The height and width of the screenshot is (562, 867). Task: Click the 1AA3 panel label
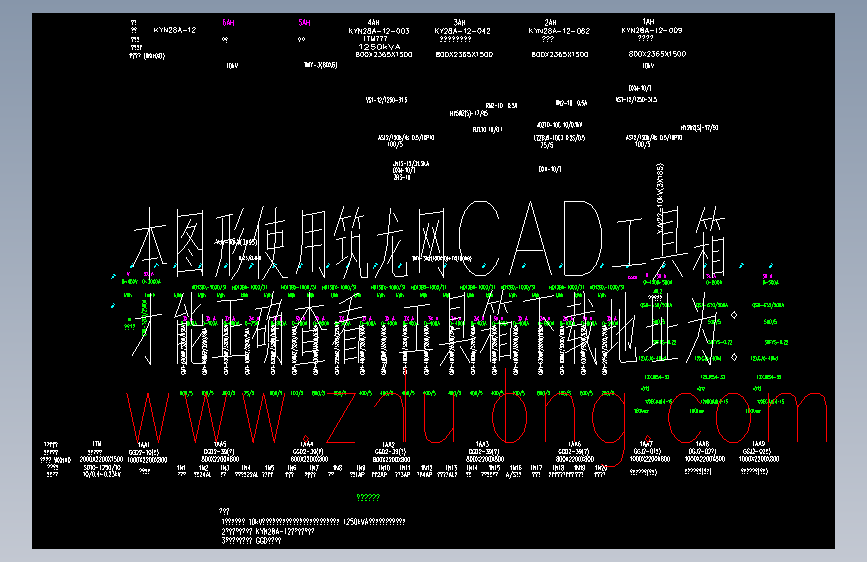(483, 444)
